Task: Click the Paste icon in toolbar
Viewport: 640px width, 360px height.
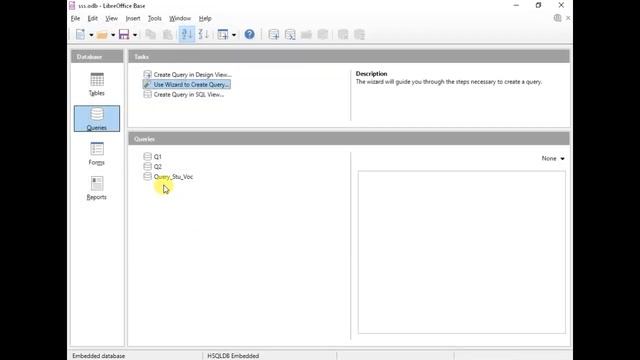Action: (x=167, y=35)
